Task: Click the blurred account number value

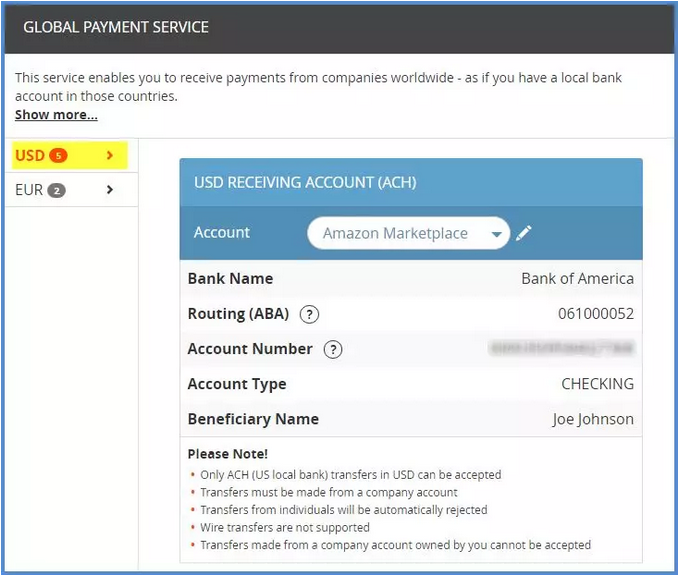Action: 562,349
